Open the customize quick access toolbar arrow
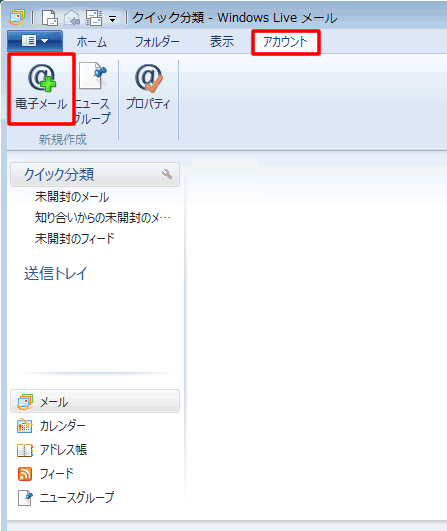Viewport: 447px width, 531px height. [112, 19]
